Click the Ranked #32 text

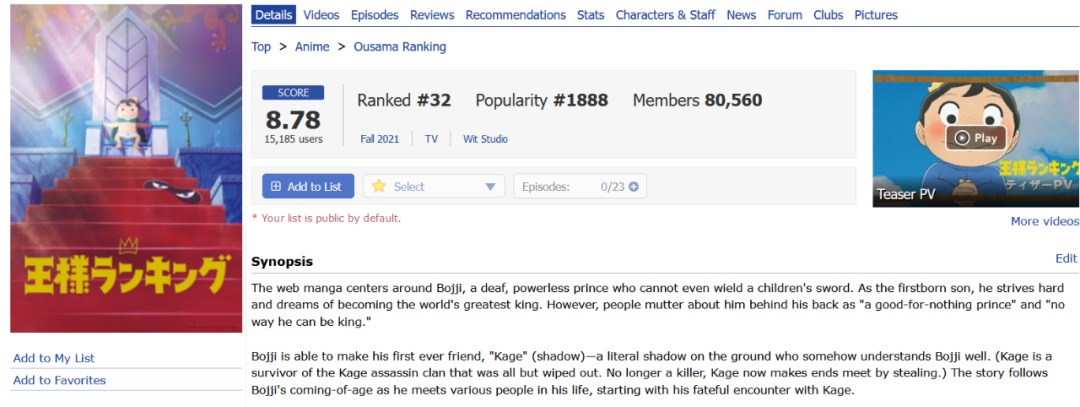404,101
